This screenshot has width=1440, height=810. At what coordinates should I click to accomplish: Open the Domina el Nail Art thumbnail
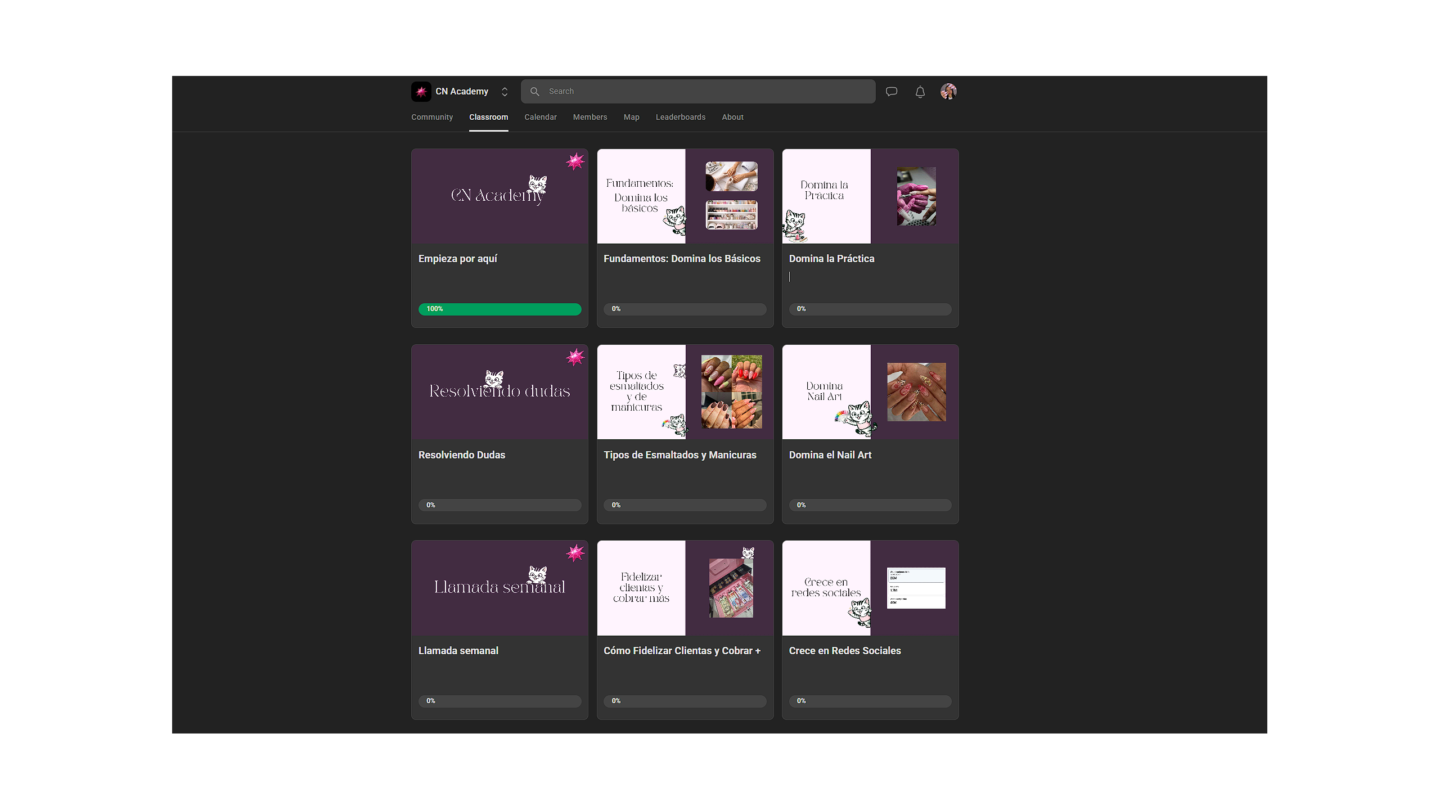[870, 392]
